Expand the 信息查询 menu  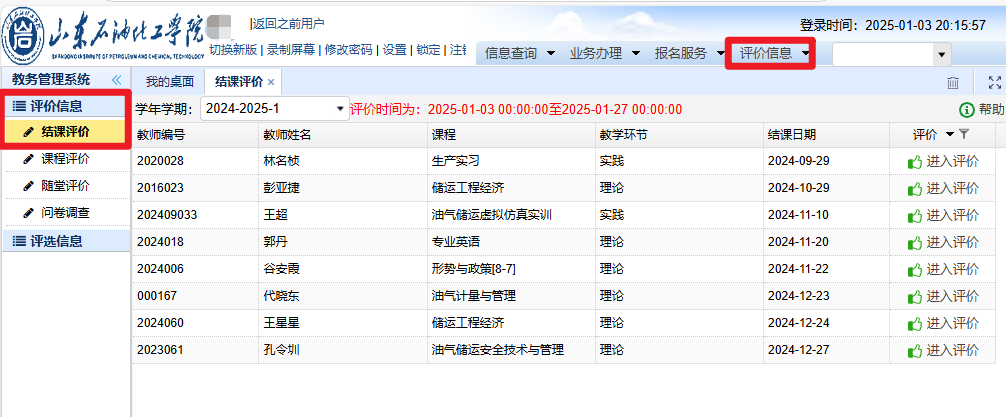pyautogui.click(x=520, y=53)
